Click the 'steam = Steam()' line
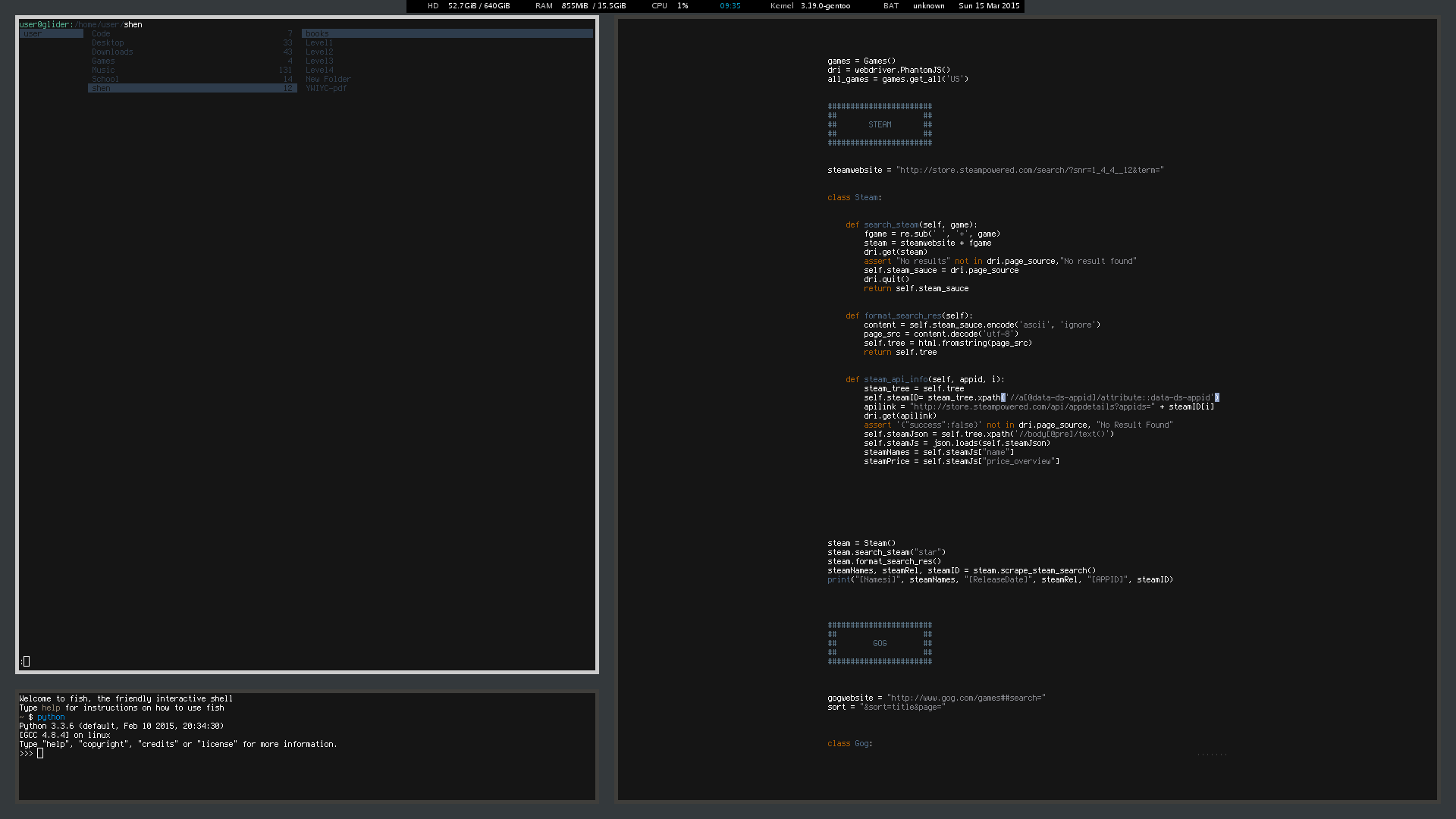The image size is (1456, 819). (861, 543)
